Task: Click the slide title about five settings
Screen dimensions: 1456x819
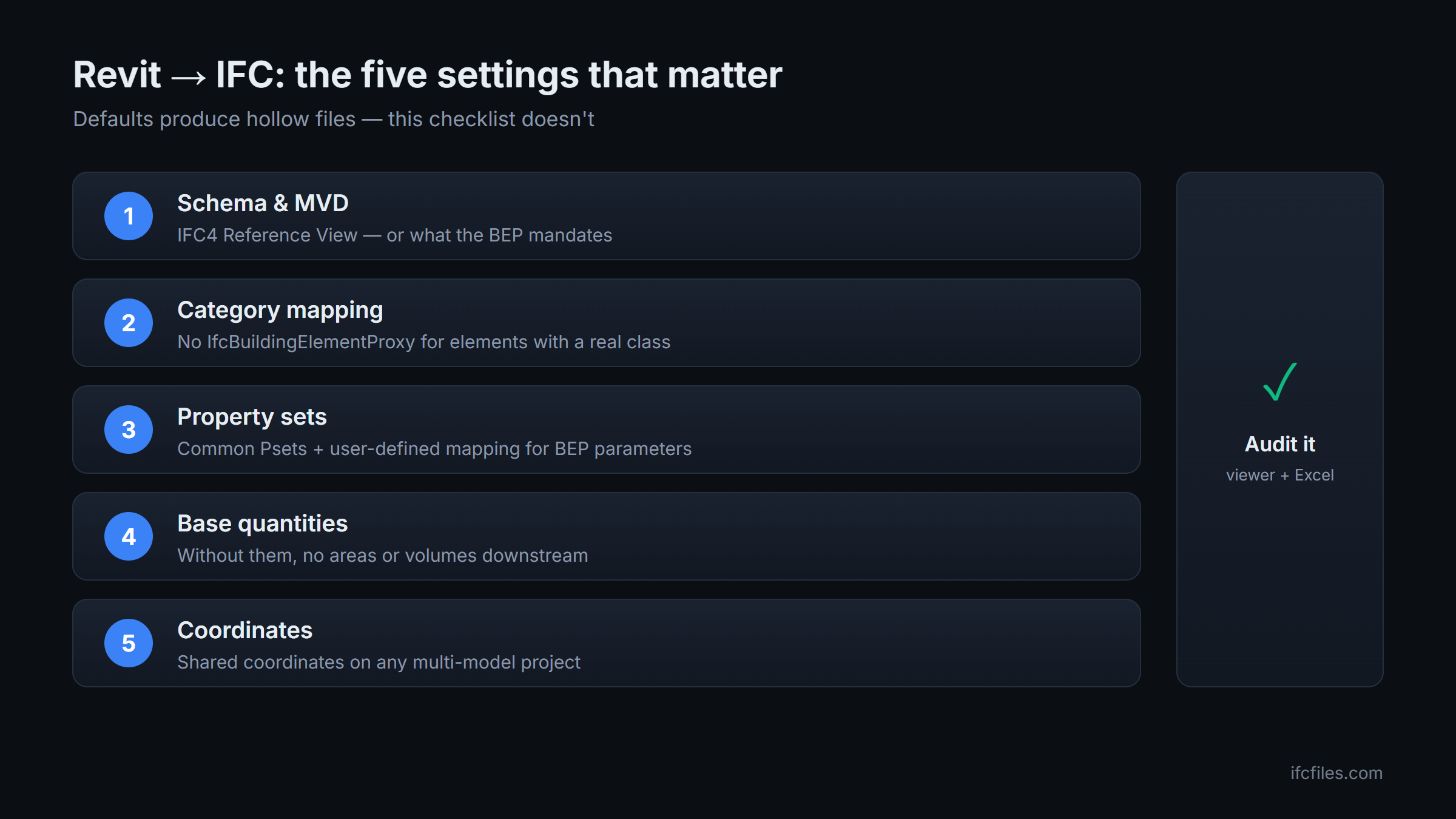Action: pos(428,75)
